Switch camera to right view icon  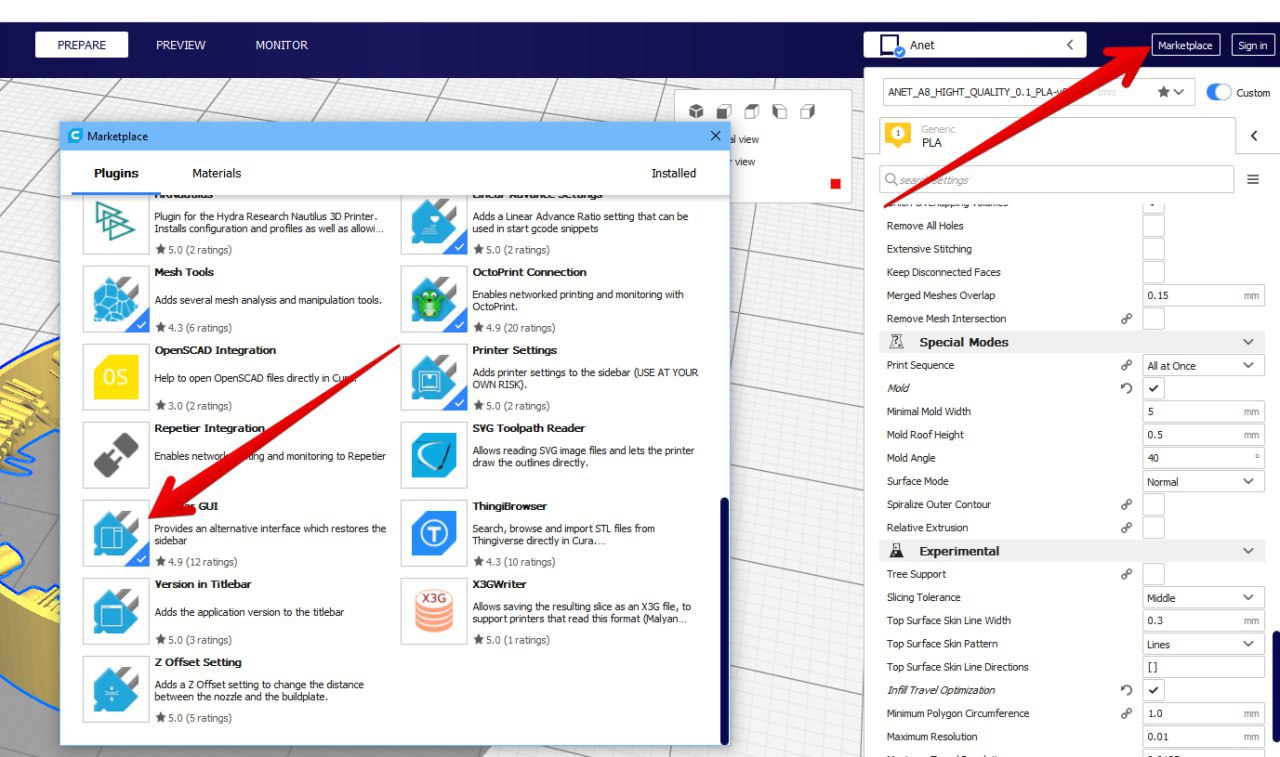[808, 111]
